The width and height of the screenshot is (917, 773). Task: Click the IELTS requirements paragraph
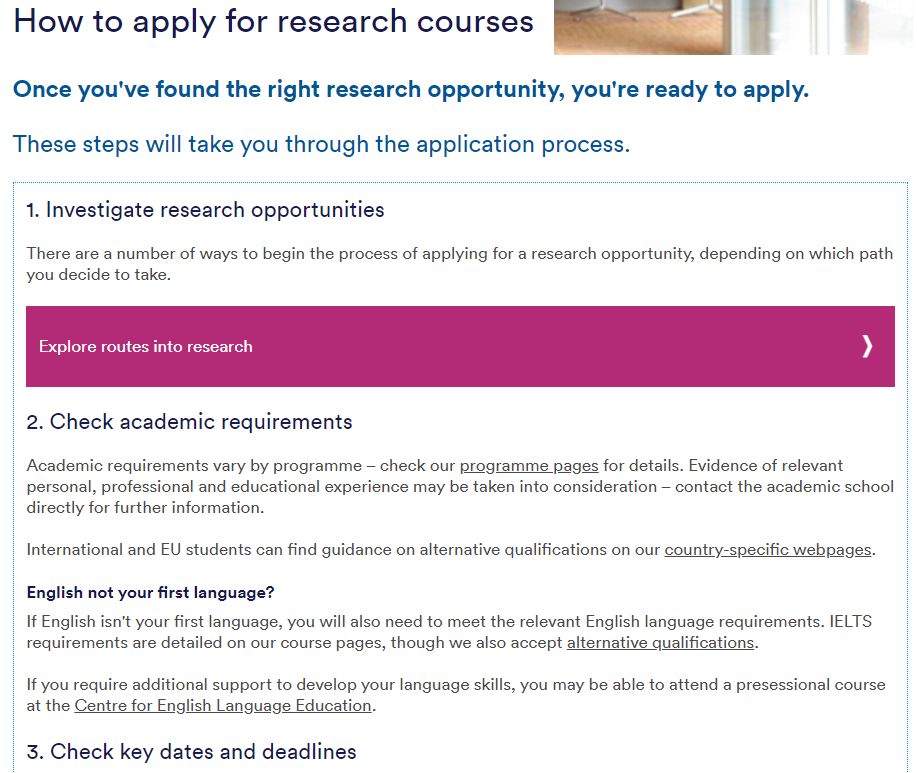pos(449,632)
